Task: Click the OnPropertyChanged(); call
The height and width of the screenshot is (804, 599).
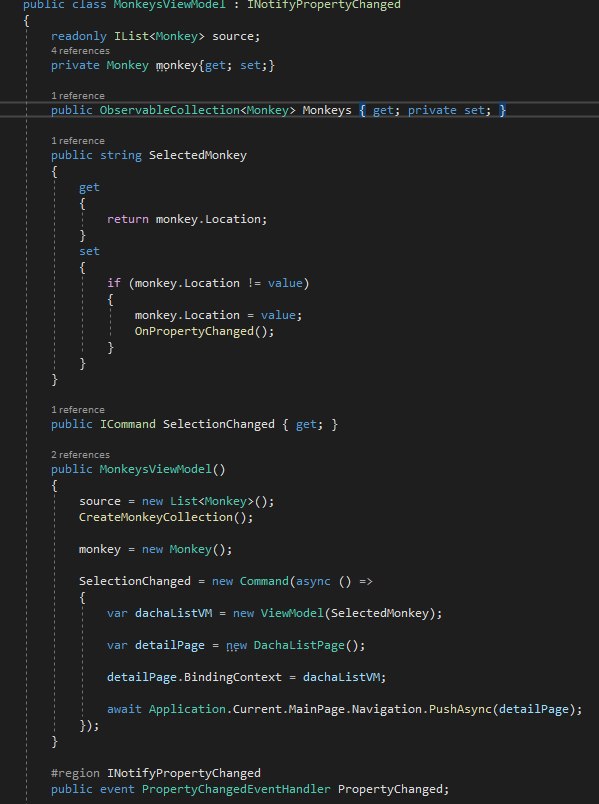Action: point(204,331)
